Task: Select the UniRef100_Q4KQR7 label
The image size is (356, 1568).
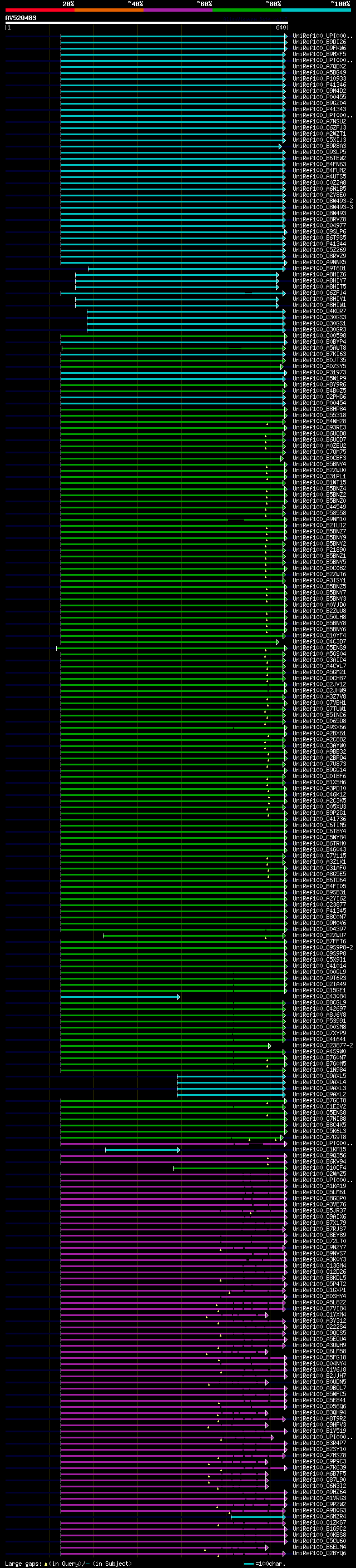Action: pos(319,311)
